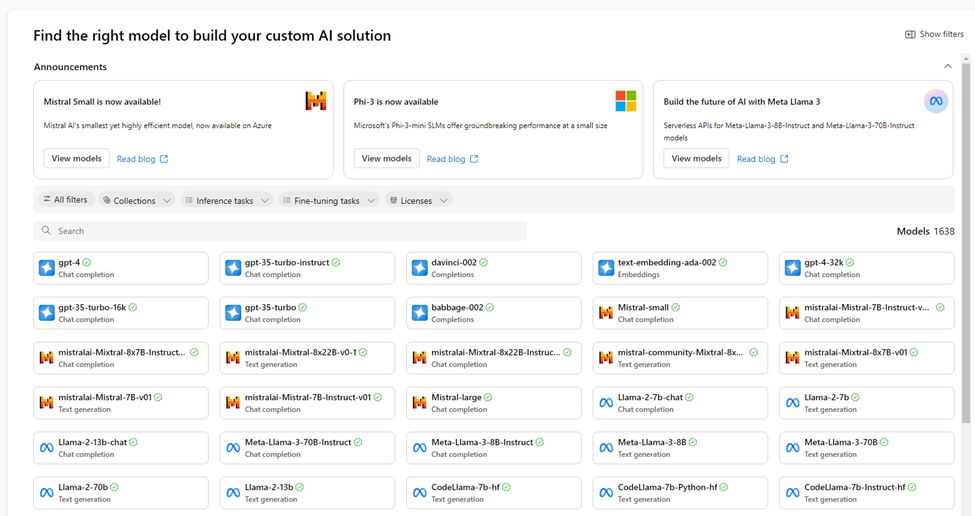Select the Llama-2-7b model name
The height and width of the screenshot is (516, 975).
pyautogui.click(x=826, y=397)
